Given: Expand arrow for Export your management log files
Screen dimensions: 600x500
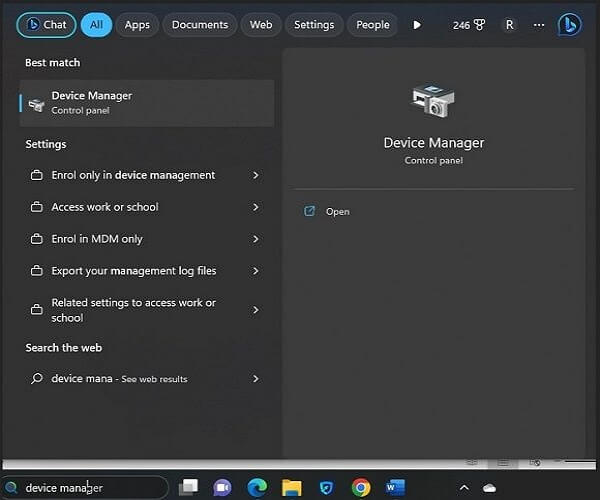Looking at the screenshot, I should point(256,271).
